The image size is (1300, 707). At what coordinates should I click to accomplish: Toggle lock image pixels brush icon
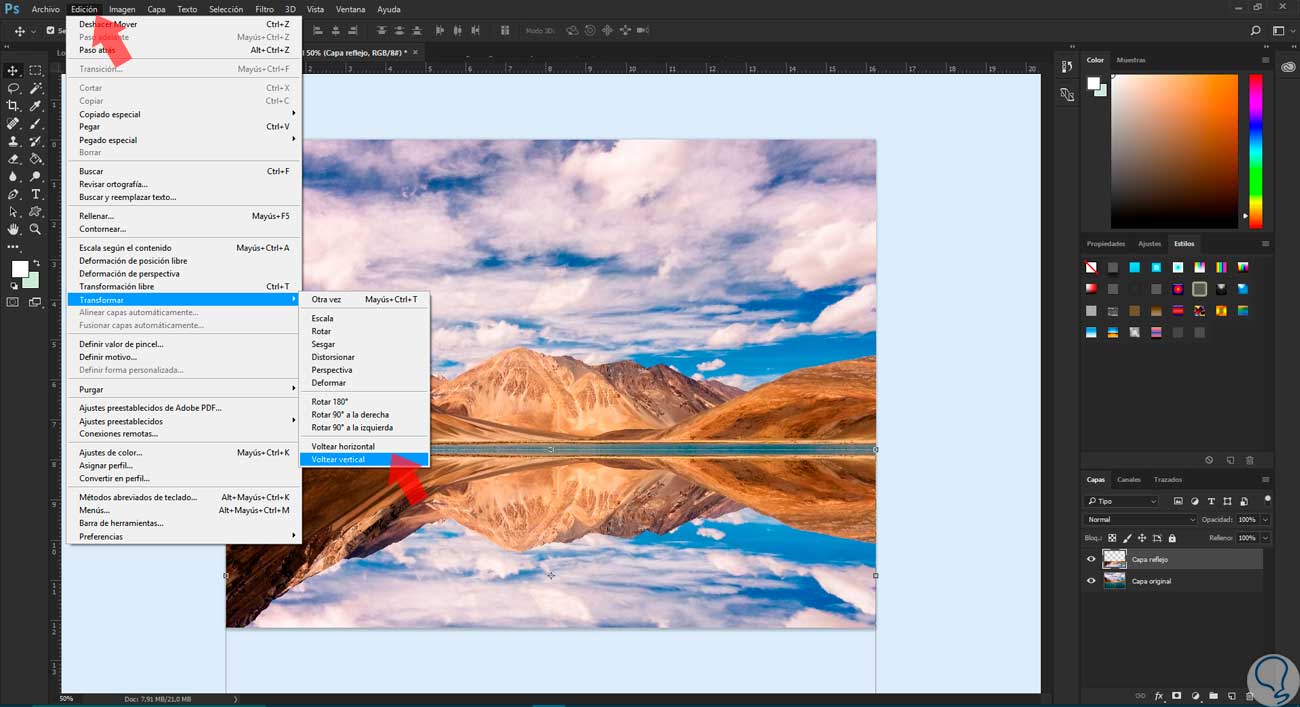tap(1127, 538)
